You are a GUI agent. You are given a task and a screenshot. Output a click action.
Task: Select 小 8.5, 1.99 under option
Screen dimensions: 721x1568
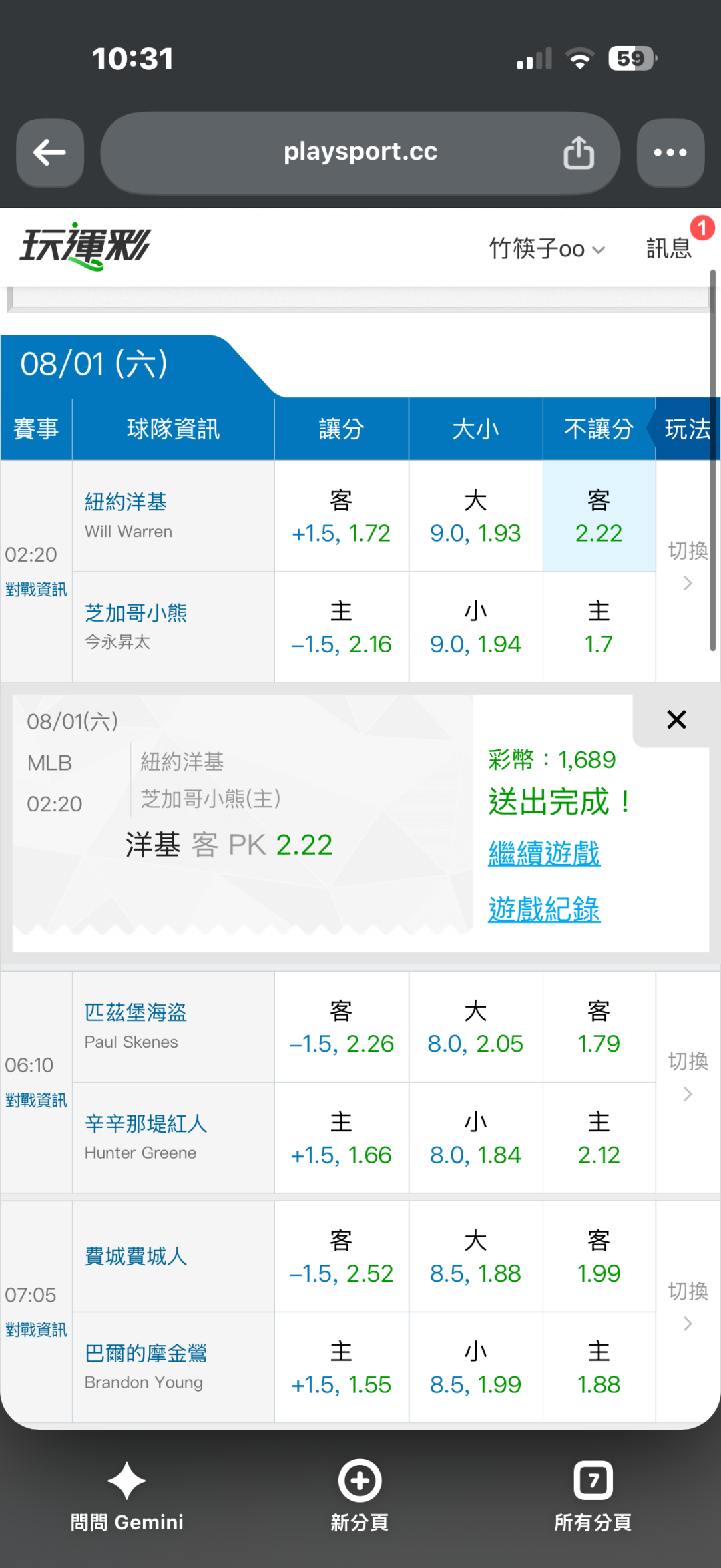pyautogui.click(x=475, y=1368)
